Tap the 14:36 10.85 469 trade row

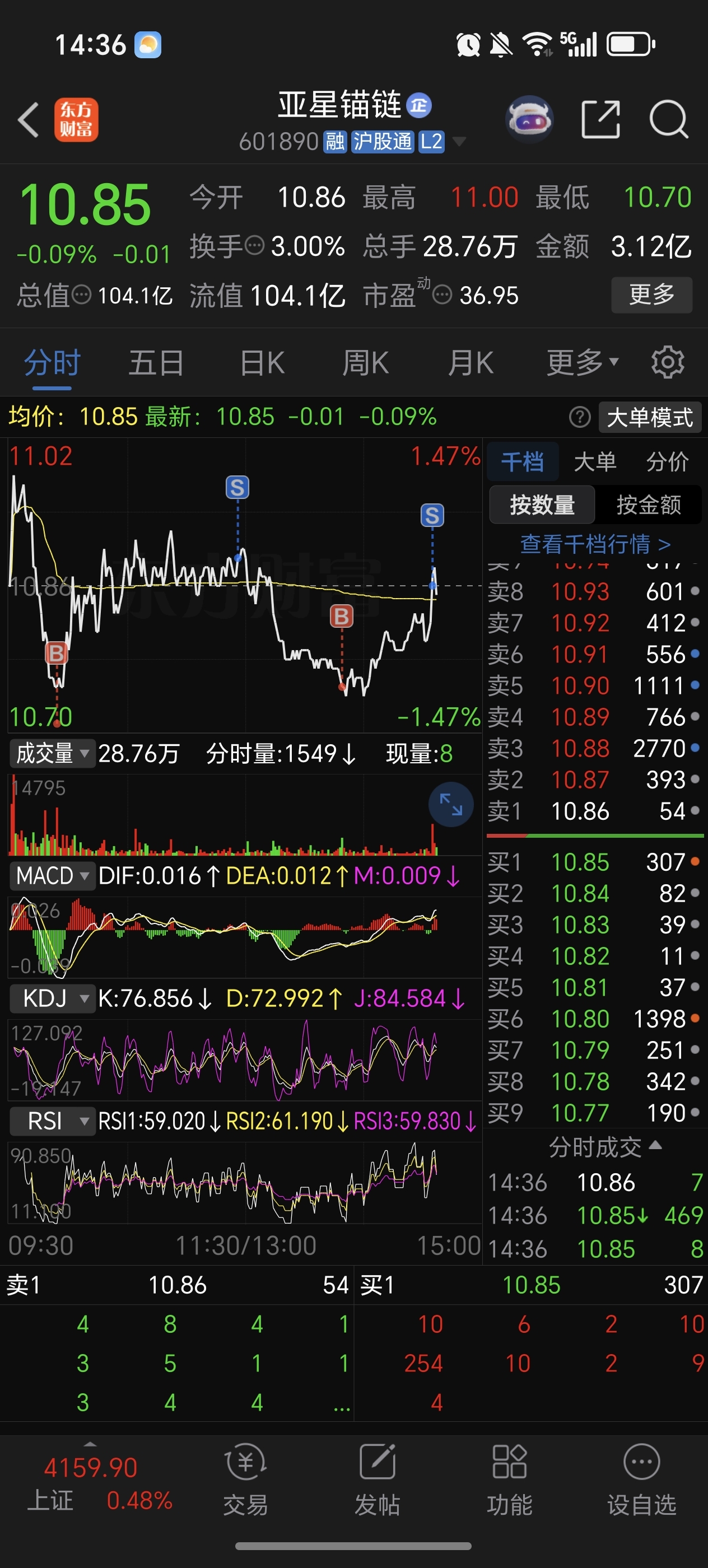click(x=596, y=1216)
